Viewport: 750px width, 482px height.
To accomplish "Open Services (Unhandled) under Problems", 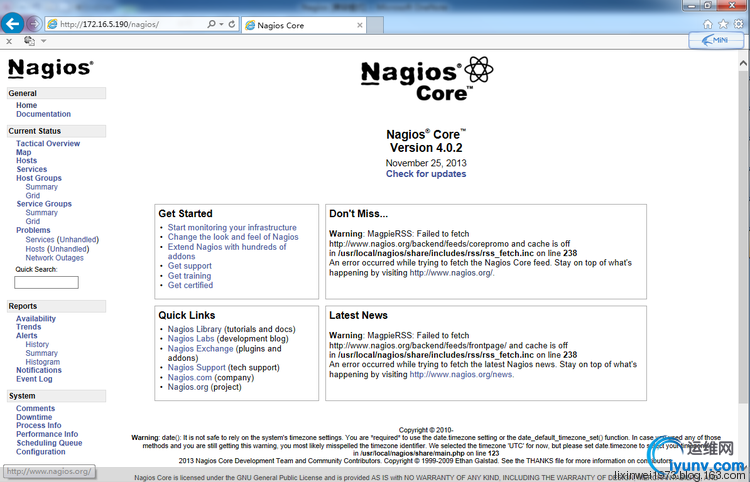I will tap(62, 240).
